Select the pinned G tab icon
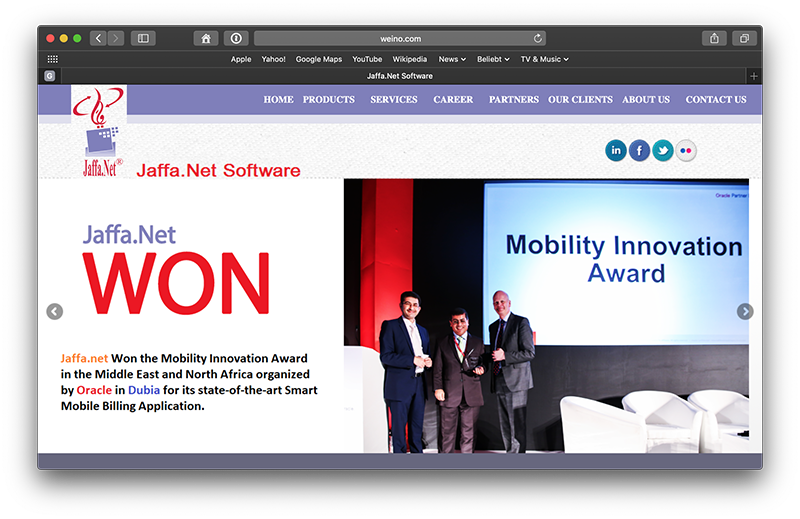This screenshot has width=800, height=519. point(49,76)
